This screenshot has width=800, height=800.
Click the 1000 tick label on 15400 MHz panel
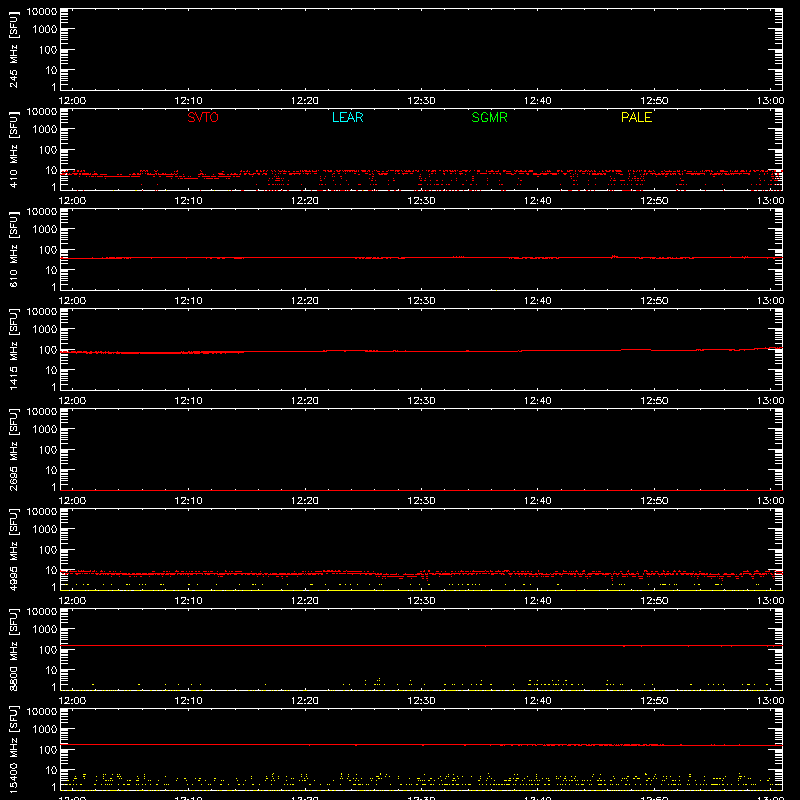(45, 730)
